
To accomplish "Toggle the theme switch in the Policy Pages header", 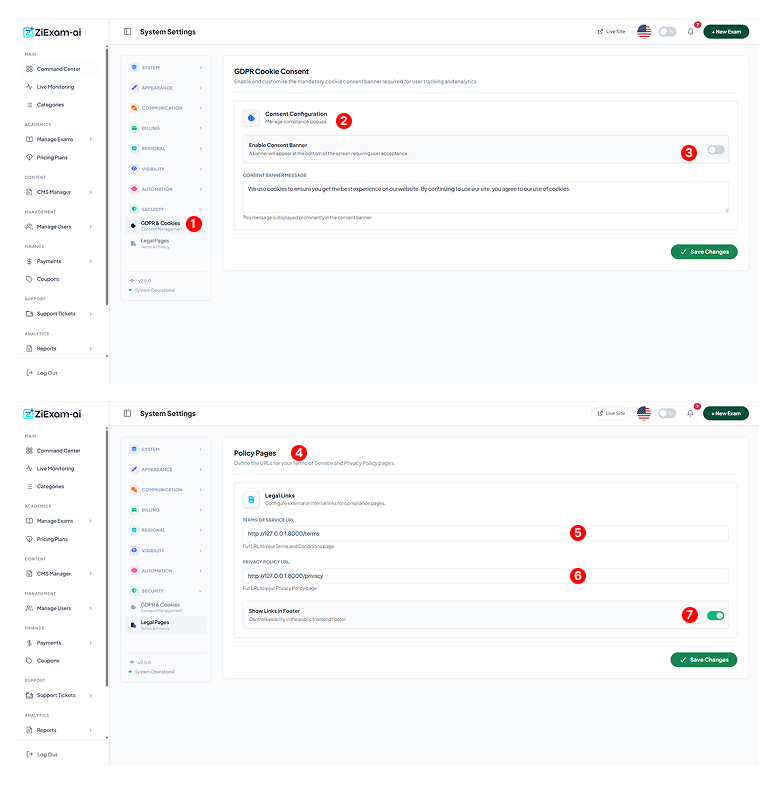I will click(x=667, y=413).
